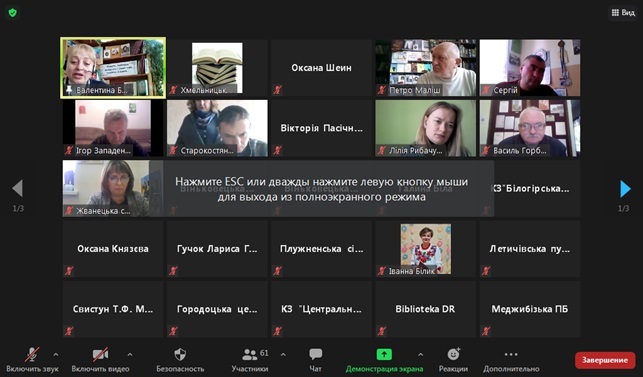The height and width of the screenshot is (377, 643).
Task: Click the green encryption shield icon
Action: (12, 13)
